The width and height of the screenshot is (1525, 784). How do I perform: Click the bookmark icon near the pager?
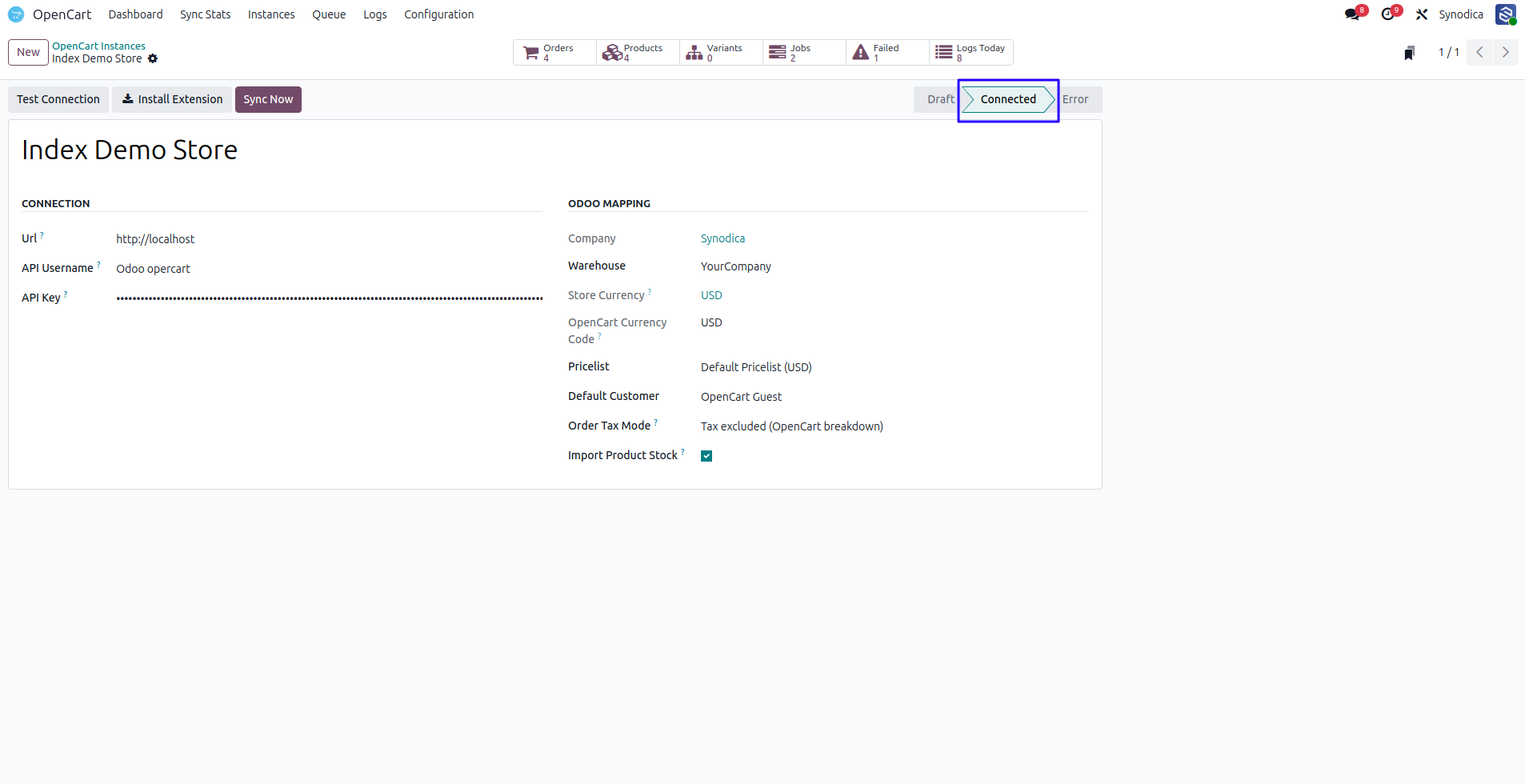(x=1409, y=53)
